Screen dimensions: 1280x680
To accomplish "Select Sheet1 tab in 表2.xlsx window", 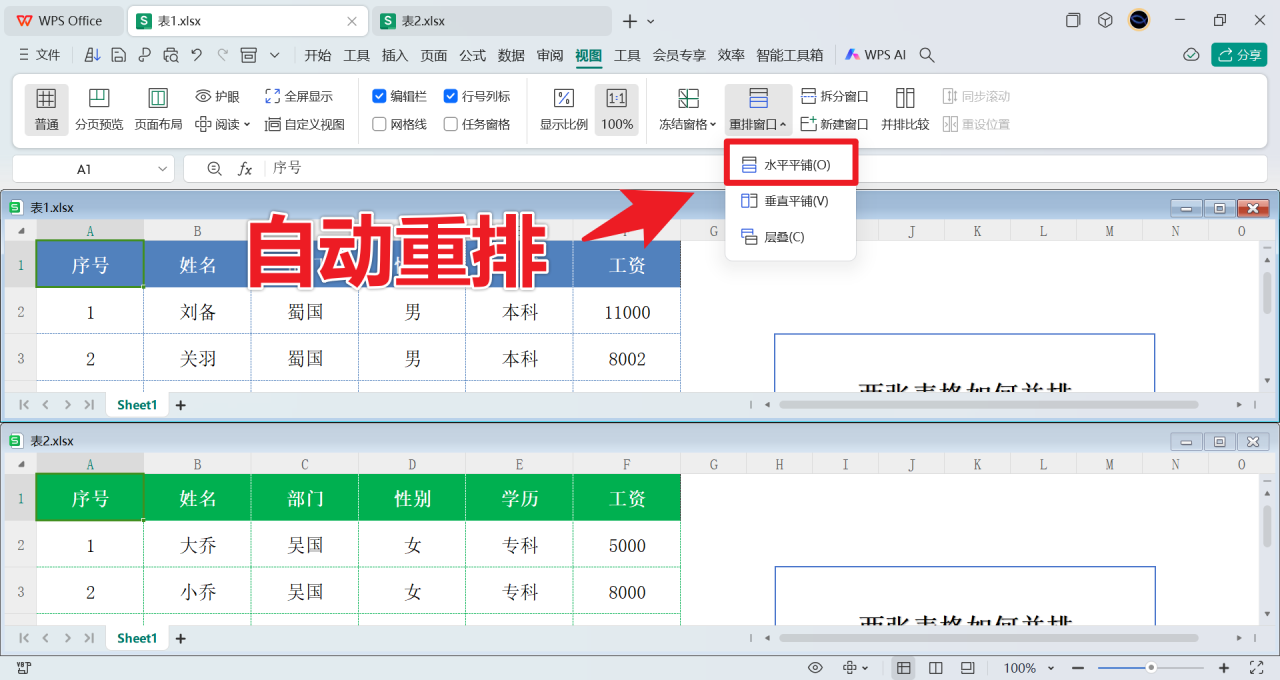I will tap(137, 638).
